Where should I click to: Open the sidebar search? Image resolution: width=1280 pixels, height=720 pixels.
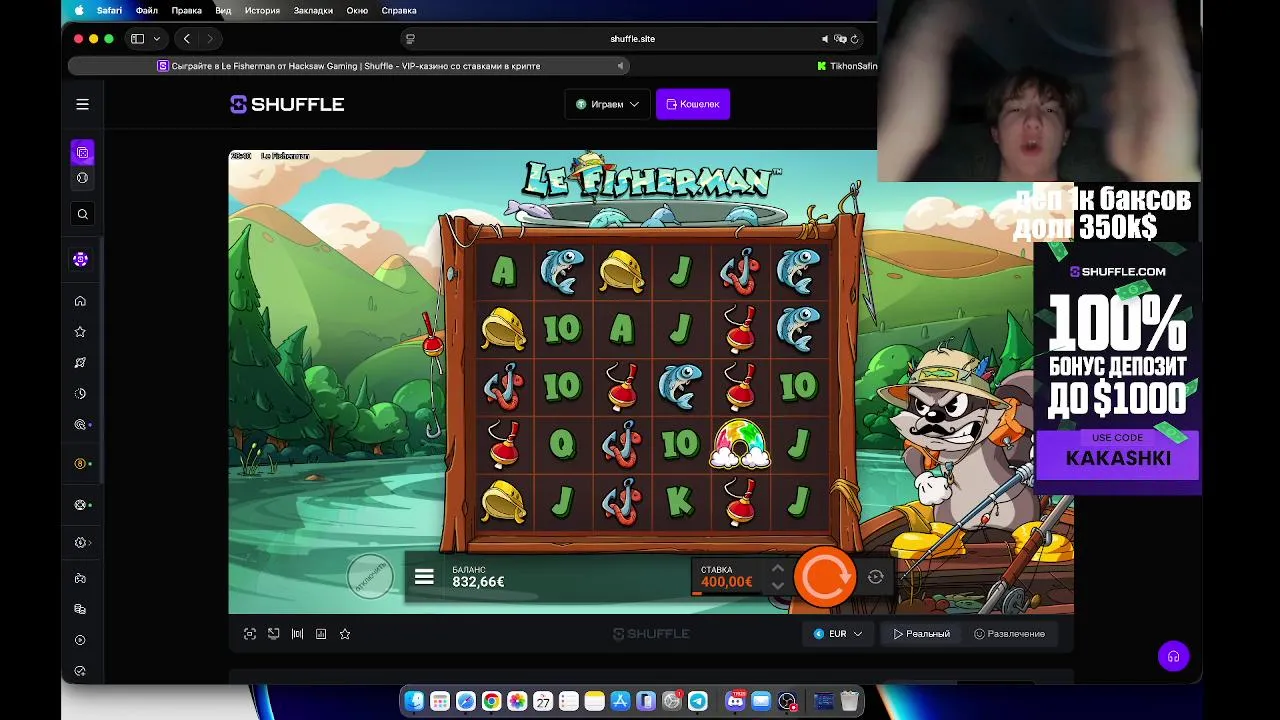(83, 214)
